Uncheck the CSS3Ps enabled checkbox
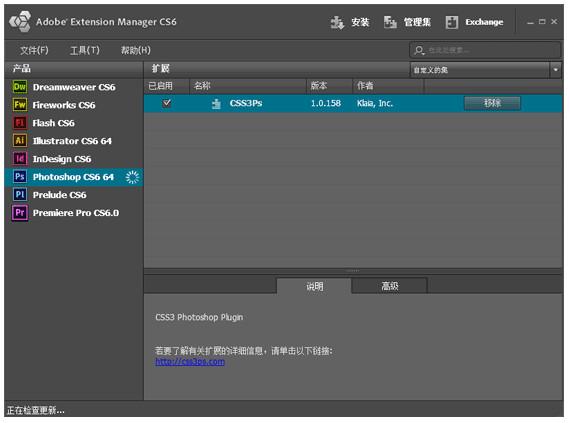 pos(166,103)
